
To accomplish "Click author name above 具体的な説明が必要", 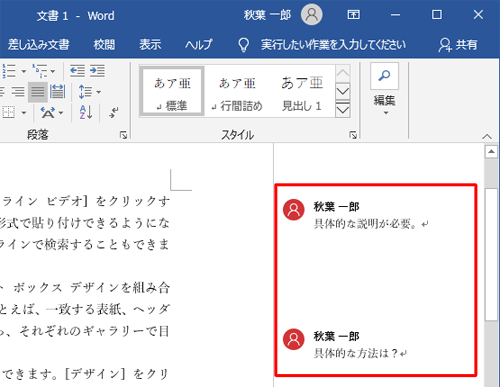I will (x=336, y=207).
